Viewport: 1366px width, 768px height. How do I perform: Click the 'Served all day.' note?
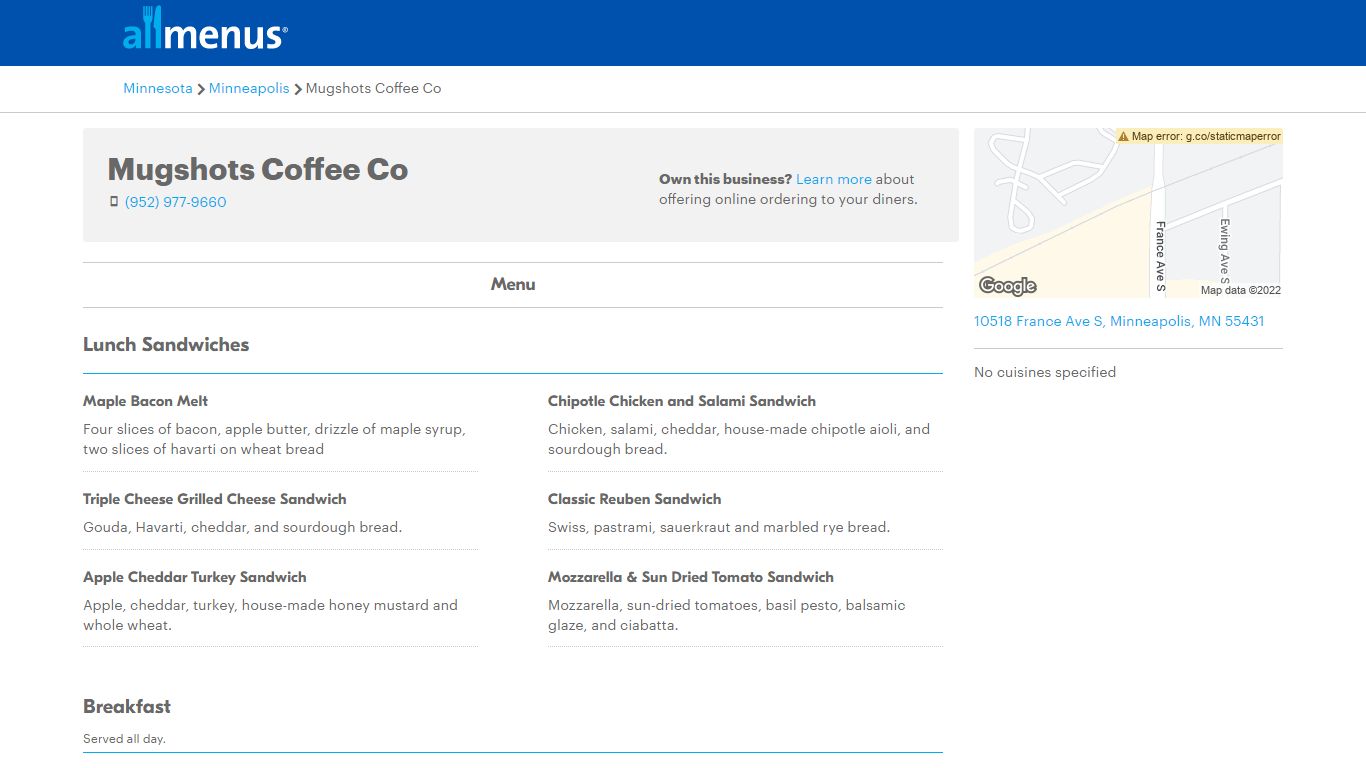click(x=124, y=739)
